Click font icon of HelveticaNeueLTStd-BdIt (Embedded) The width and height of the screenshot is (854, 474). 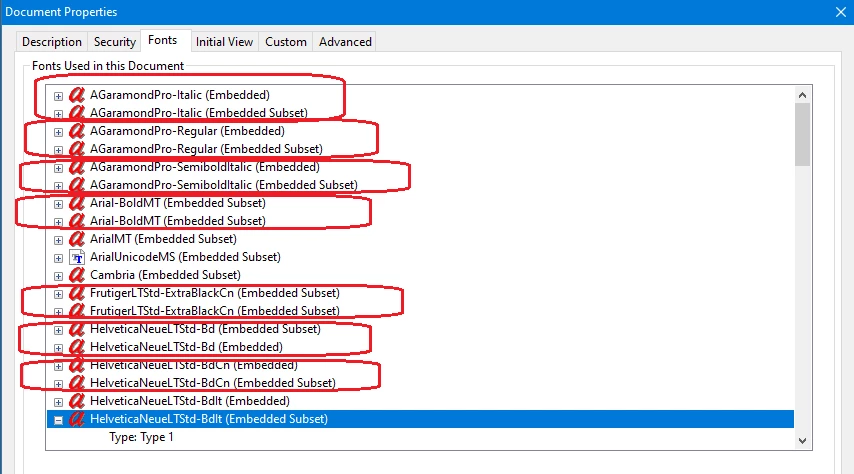(x=77, y=400)
